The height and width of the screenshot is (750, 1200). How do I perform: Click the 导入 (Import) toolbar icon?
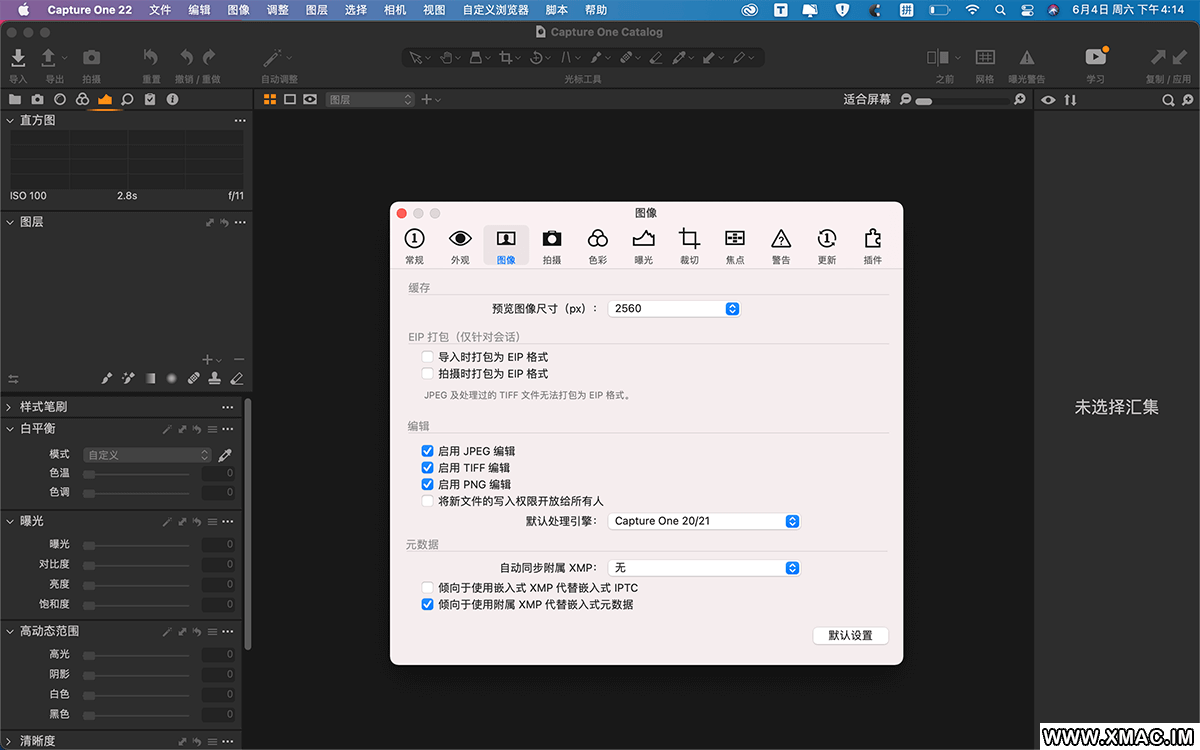(x=18, y=58)
